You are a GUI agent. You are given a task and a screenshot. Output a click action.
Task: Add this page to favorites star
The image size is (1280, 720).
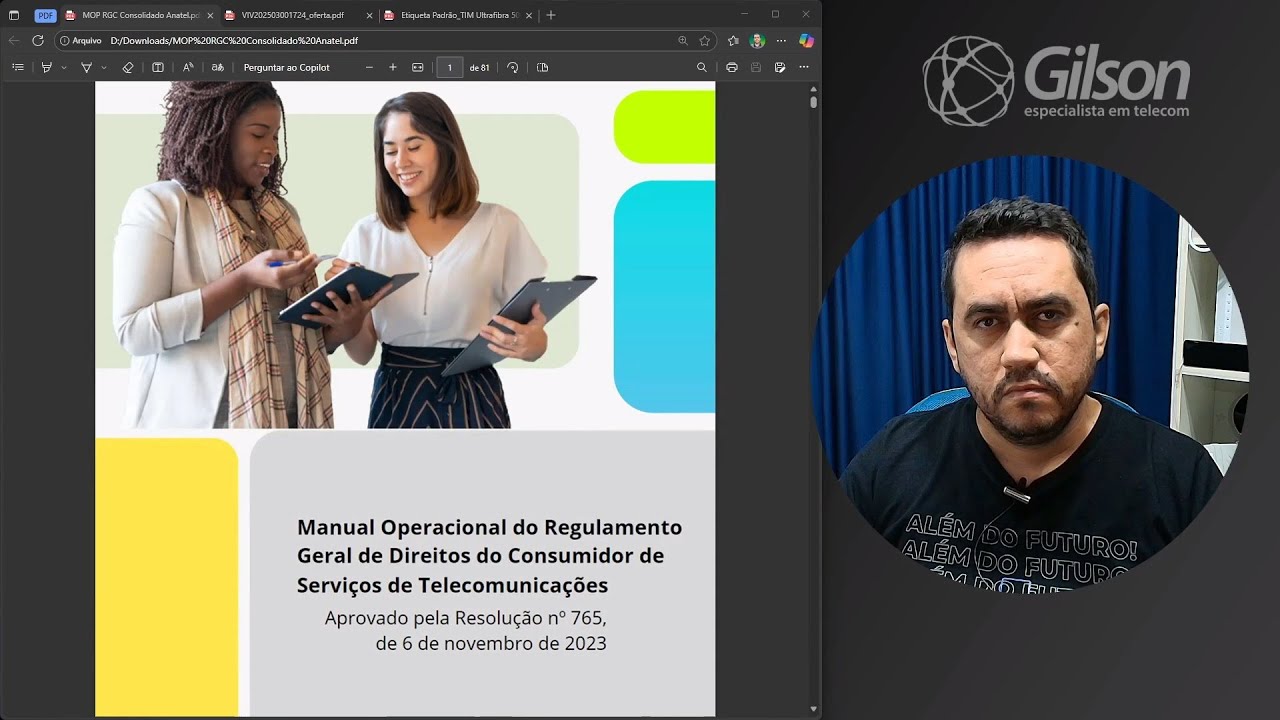(x=705, y=41)
